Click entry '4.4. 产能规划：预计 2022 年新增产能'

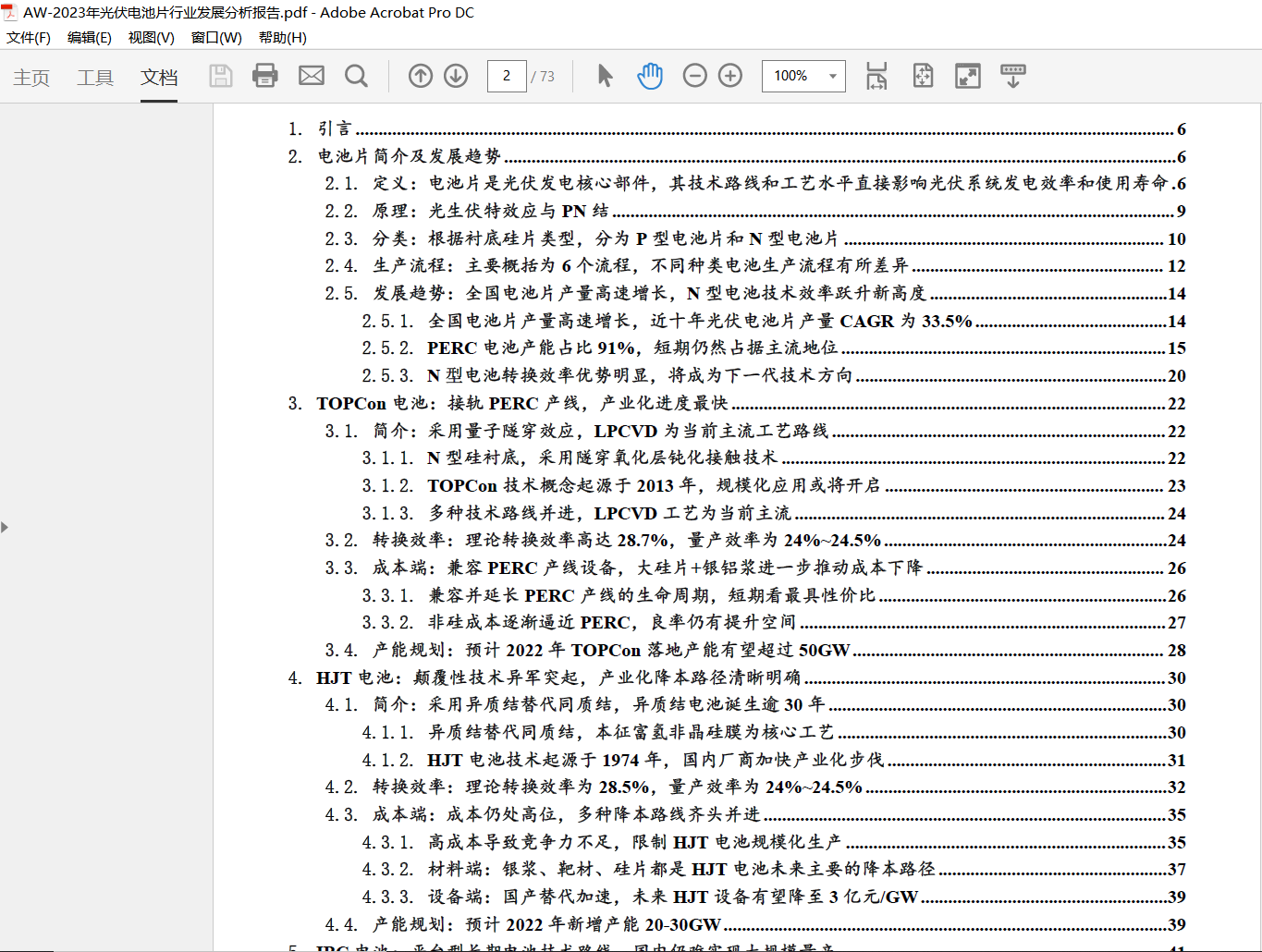tap(755, 924)
